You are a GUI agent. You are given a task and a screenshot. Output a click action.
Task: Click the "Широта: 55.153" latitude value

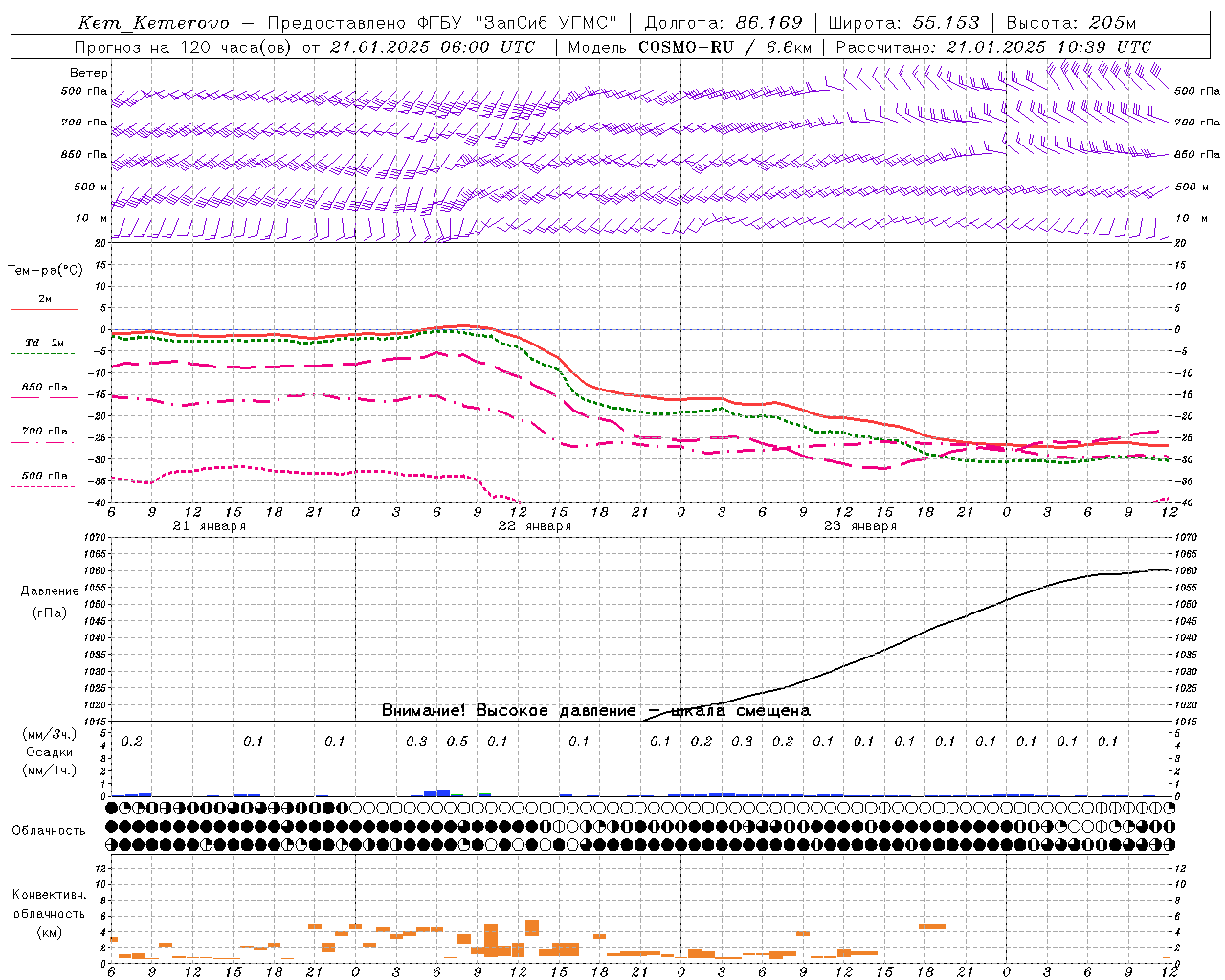point(904,23)
